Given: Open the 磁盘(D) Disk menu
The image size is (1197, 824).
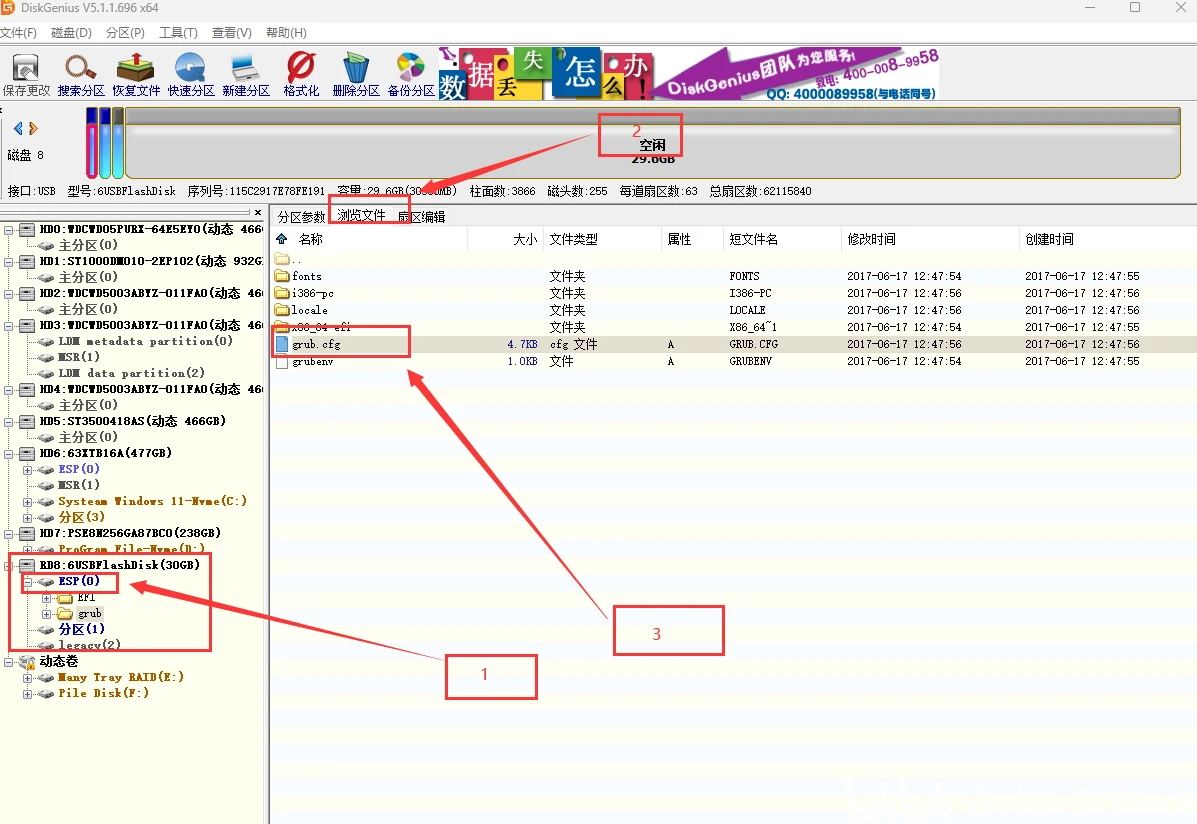Looking at the screenshot, I should (x=71, y=33).
